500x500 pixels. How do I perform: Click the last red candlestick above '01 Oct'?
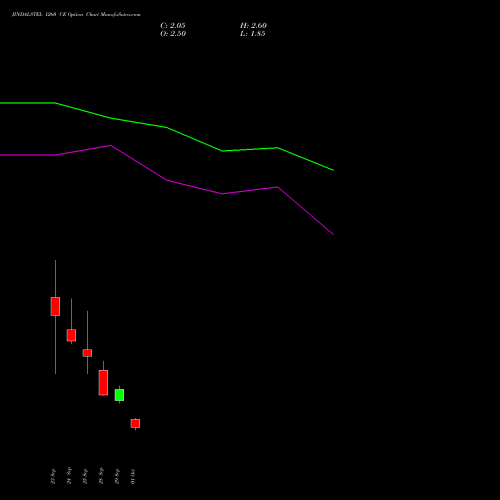(135, 423)
